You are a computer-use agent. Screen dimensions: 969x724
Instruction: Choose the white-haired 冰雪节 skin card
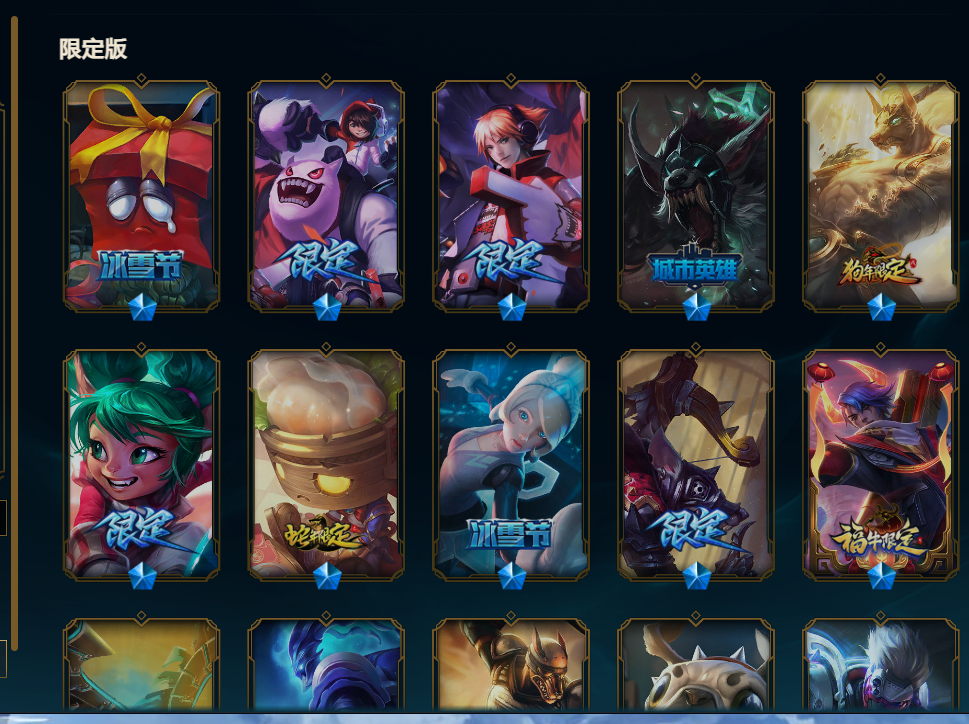click(510, 463)
